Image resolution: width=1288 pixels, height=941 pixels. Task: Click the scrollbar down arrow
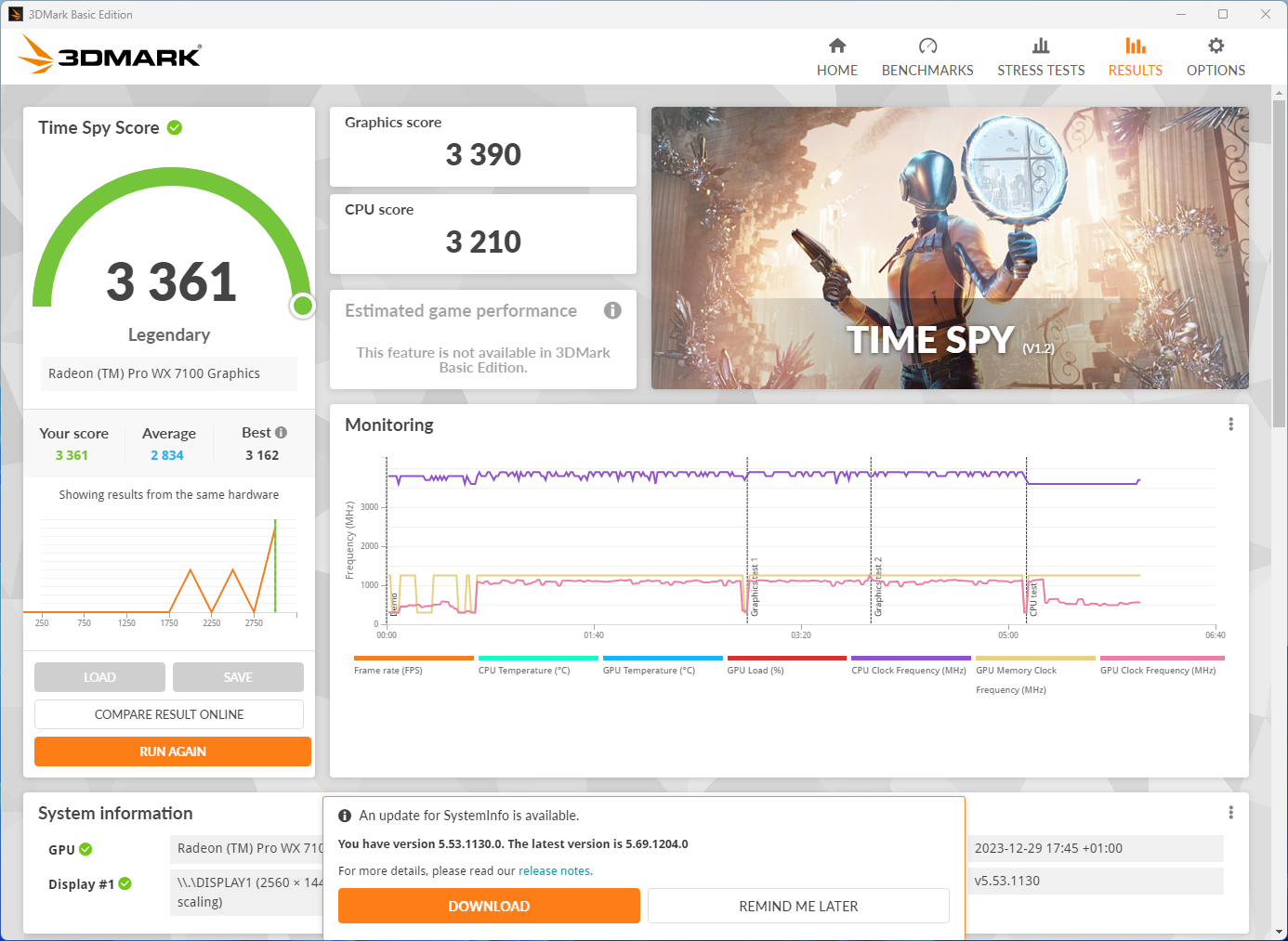pos(1280,932)
